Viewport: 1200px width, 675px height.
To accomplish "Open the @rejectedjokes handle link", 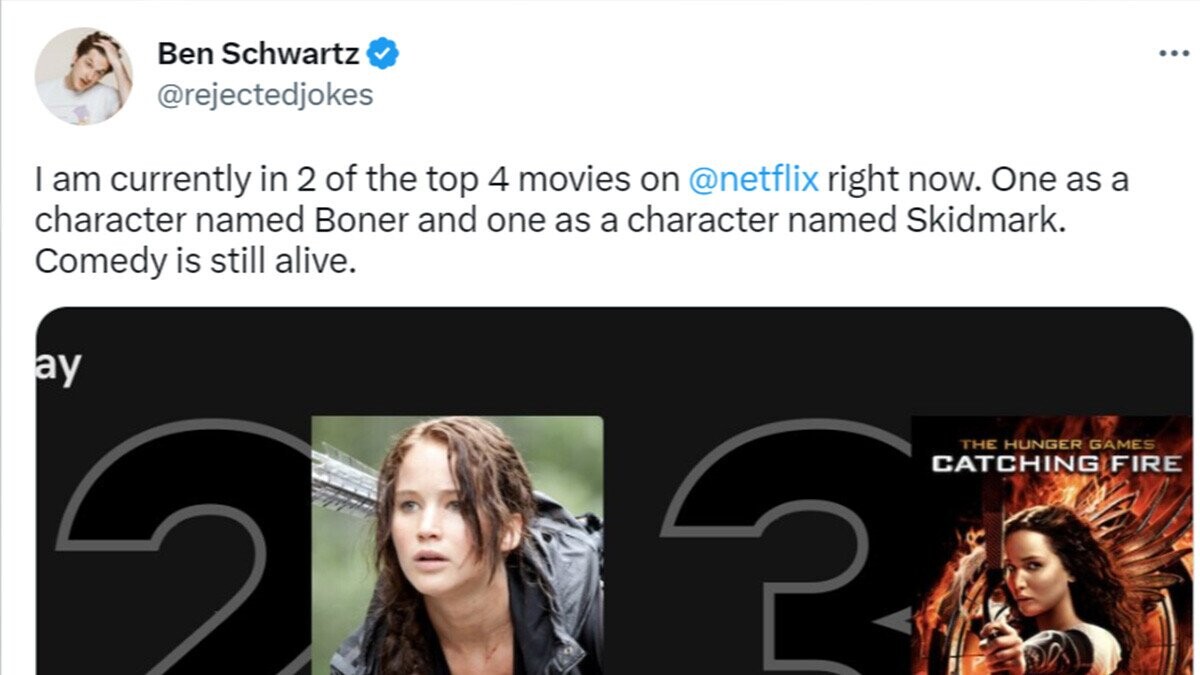I will coord(266,95).
